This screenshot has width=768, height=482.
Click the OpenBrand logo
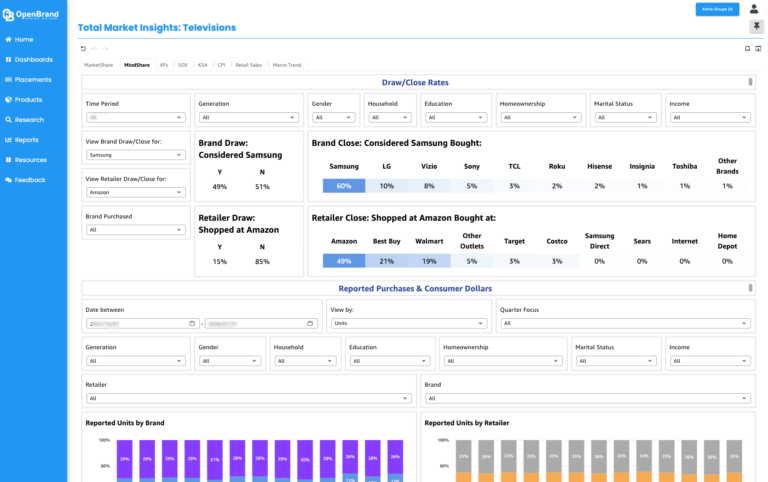31,15
